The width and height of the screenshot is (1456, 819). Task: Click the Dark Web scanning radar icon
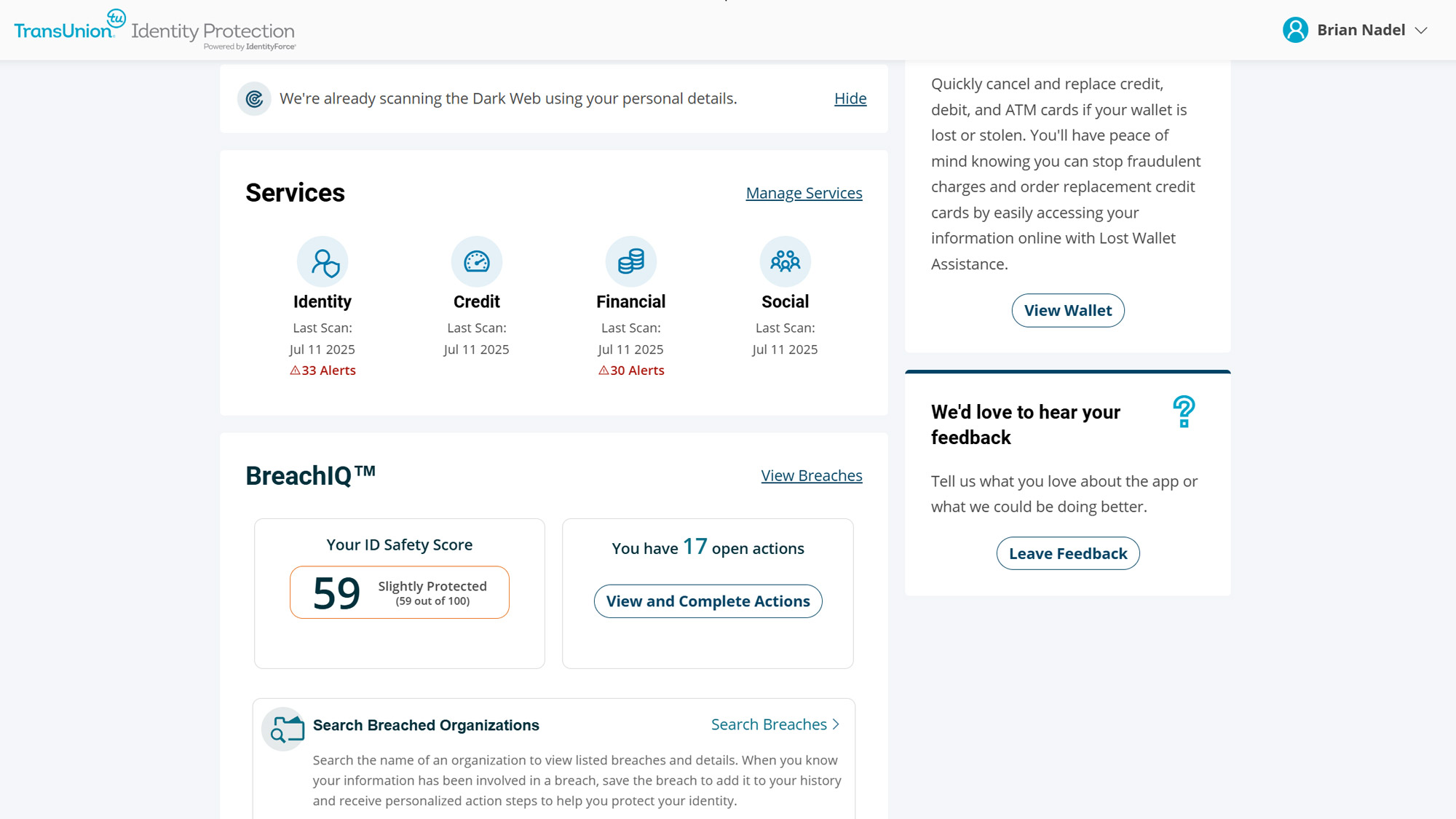click(254, 99)
